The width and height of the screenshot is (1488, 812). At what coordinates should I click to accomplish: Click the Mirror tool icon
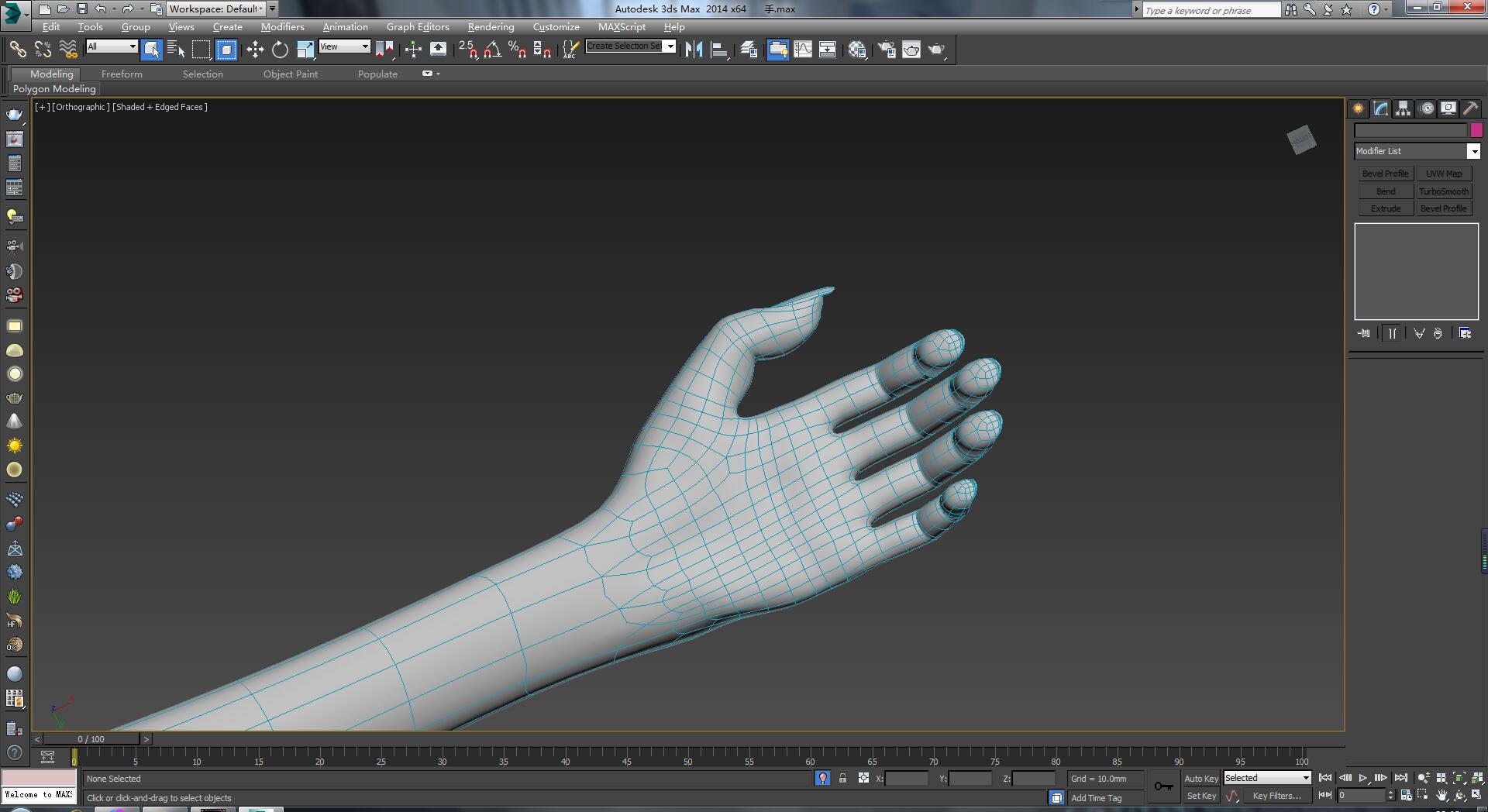pyautogui.click(x=694, y=50)
